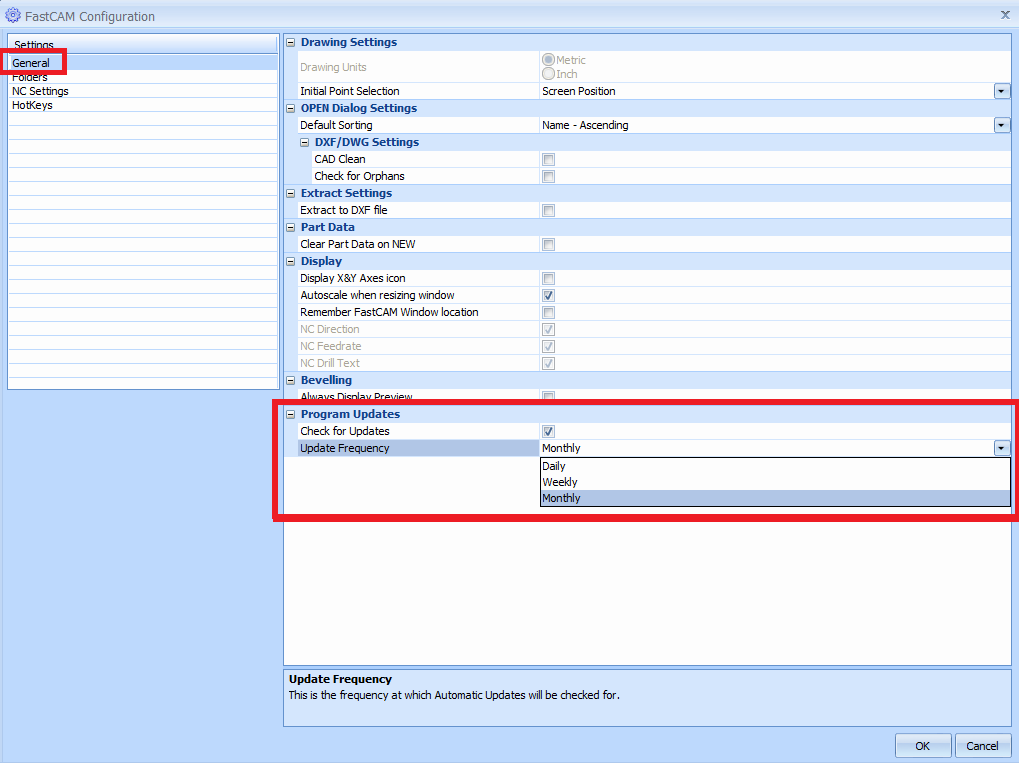Image resolution: width=1019 pixels, height=763 pixels.
Task: Click the Program Updates section heading
Action: [x=350, y=414]
